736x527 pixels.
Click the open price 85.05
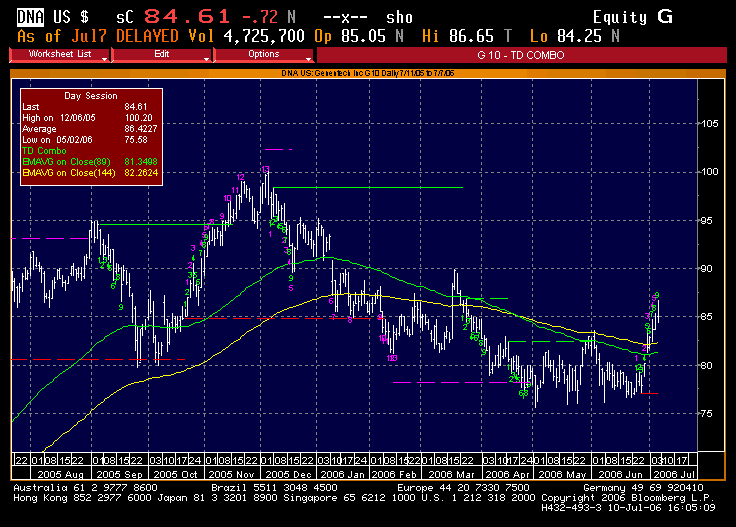click(363, 36)
